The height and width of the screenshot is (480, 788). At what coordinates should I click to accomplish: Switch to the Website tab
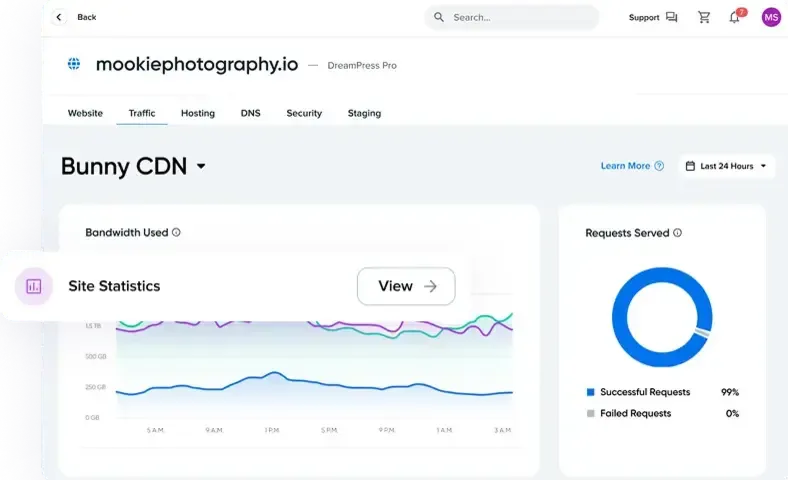(85, 113)
